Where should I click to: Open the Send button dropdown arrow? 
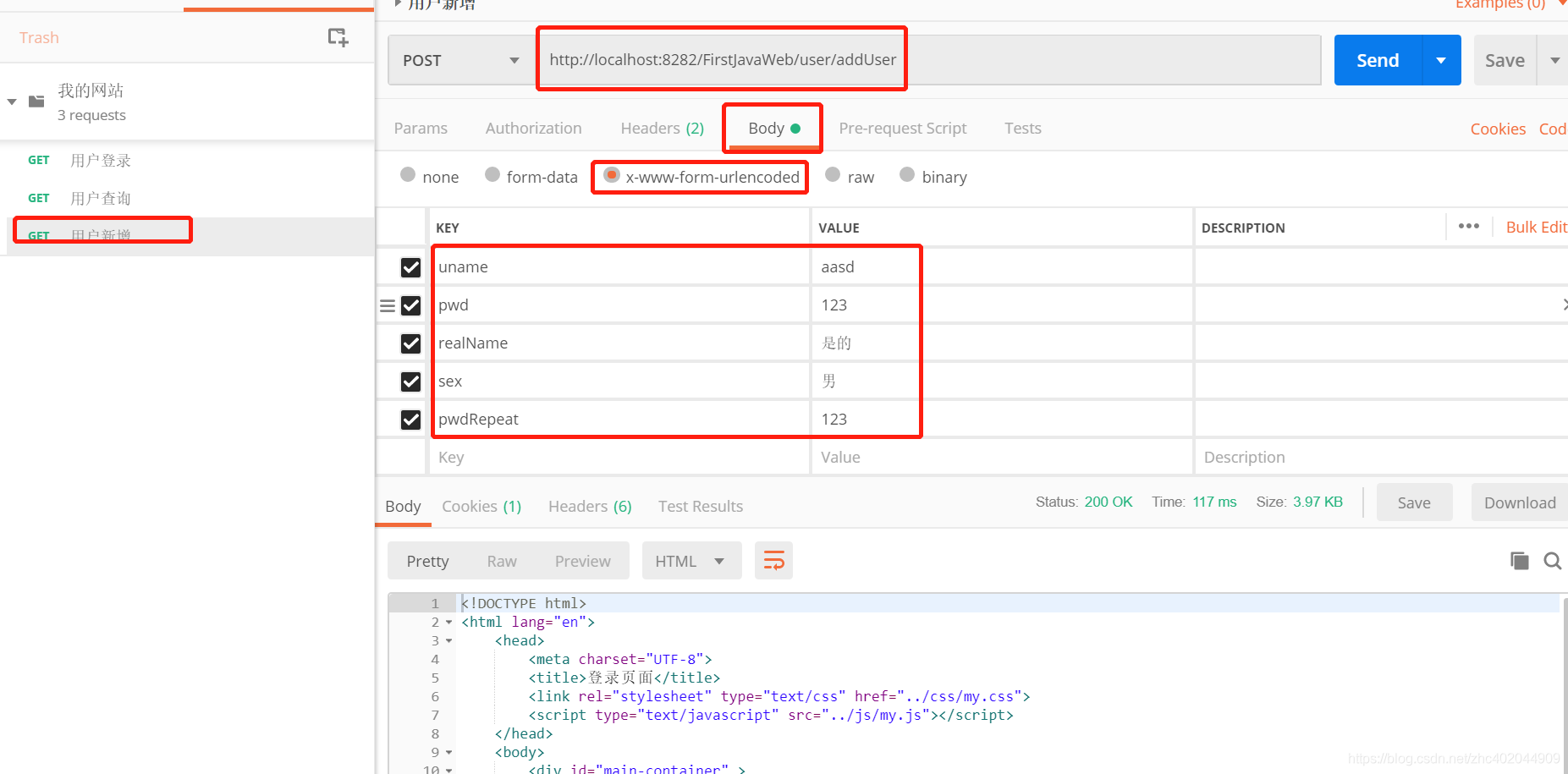click(1441, 60)
